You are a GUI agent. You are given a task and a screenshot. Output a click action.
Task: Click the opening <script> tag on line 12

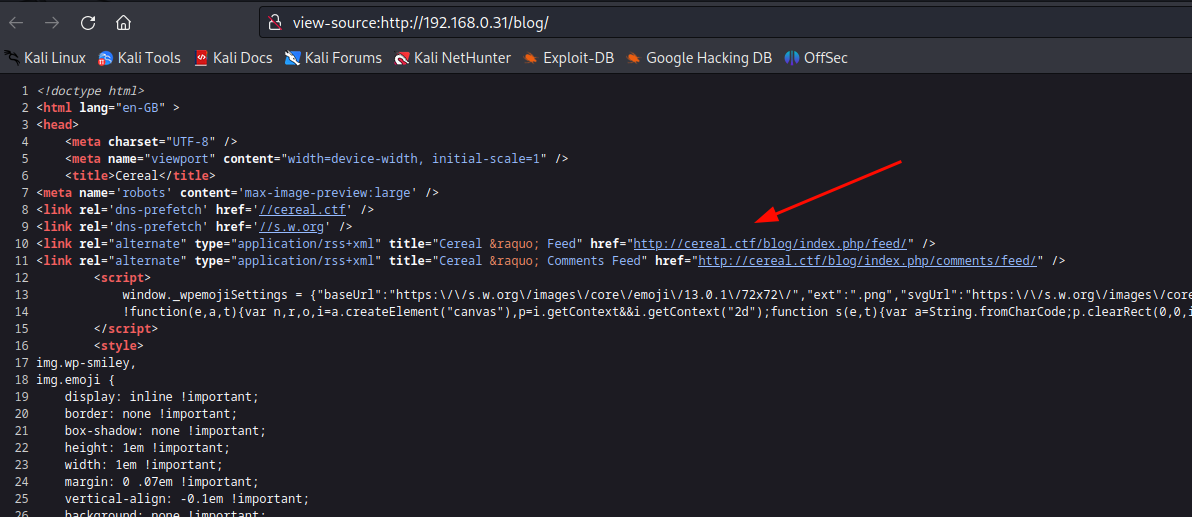122,278
